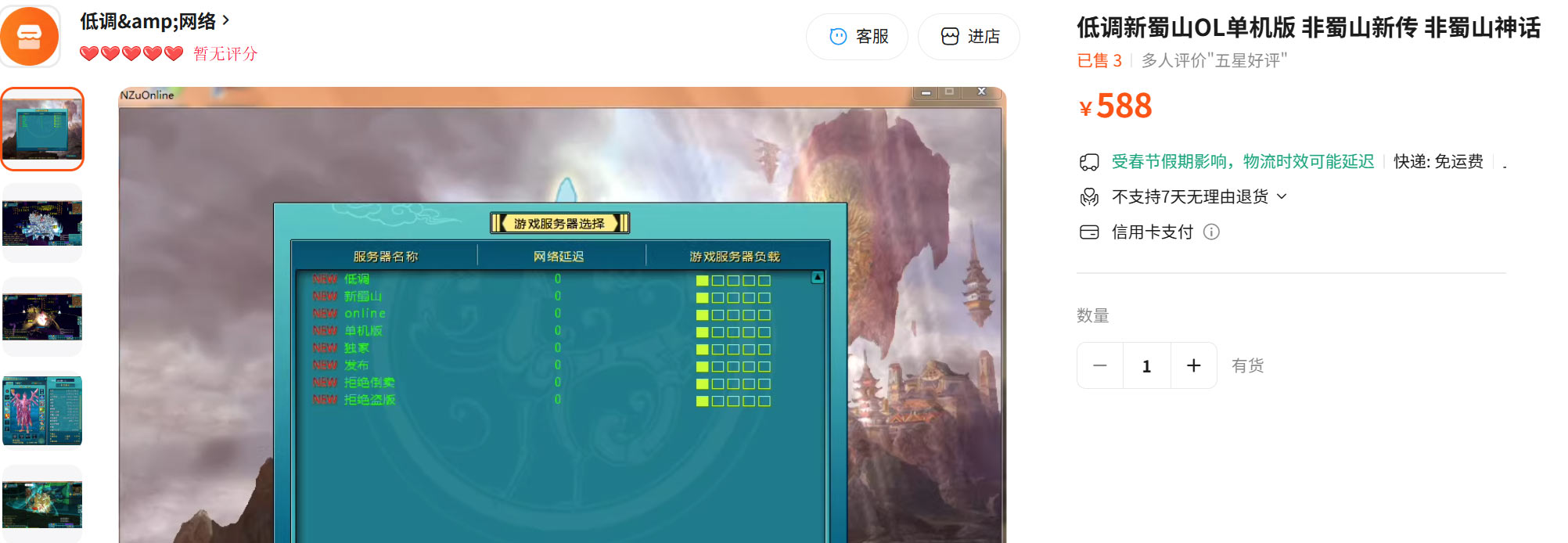Click the 数量 quantity label
The image size is (1568, 543).
tap(1092, 316)
